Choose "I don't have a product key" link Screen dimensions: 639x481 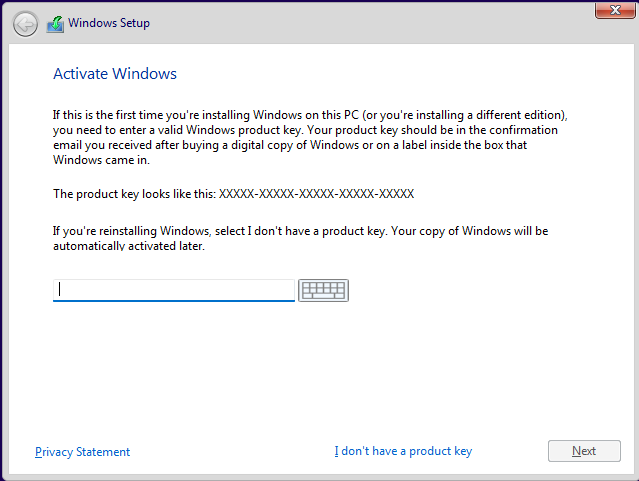pos(403,452)
